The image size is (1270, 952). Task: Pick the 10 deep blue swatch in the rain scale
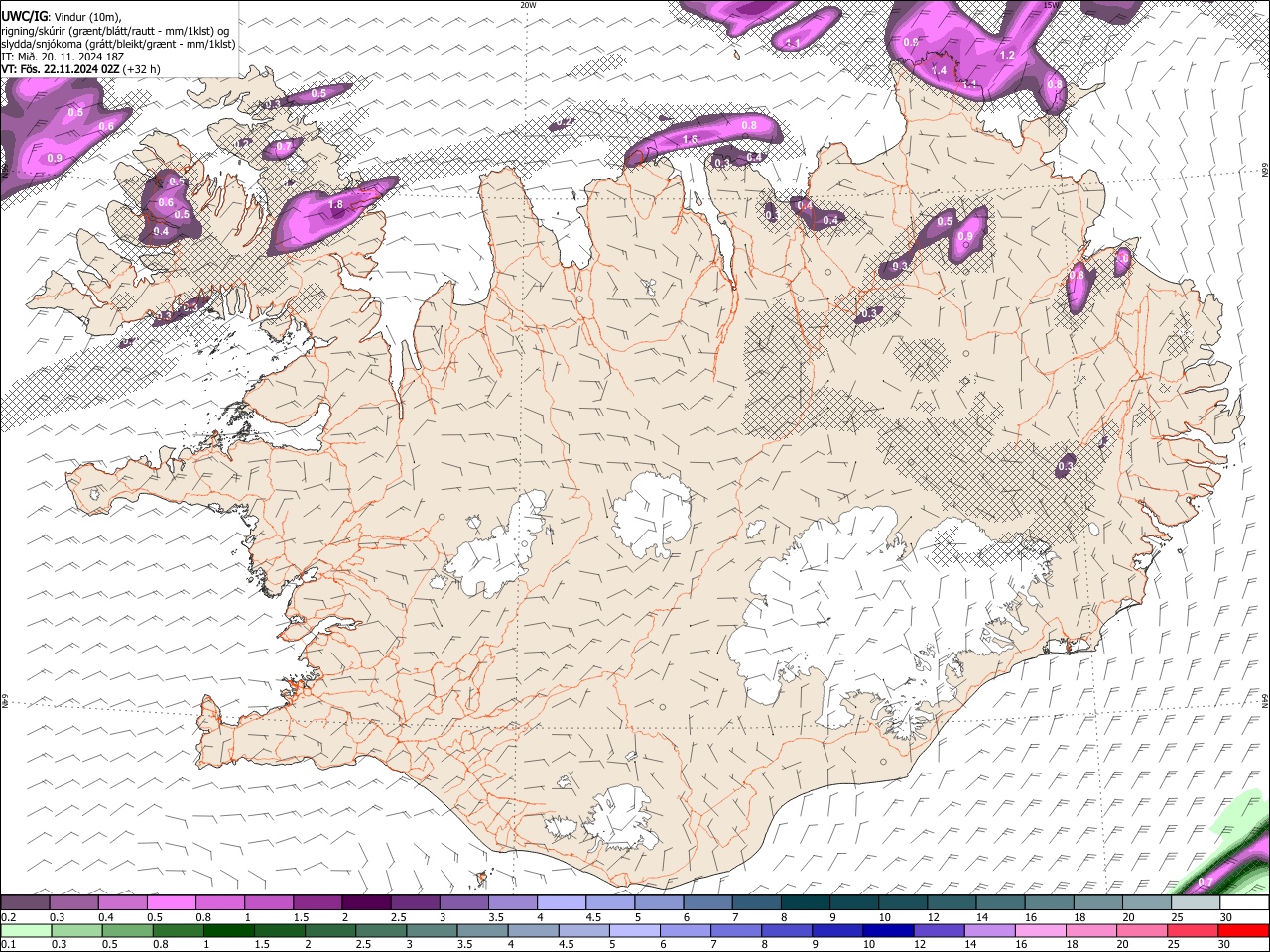(888, 930)
